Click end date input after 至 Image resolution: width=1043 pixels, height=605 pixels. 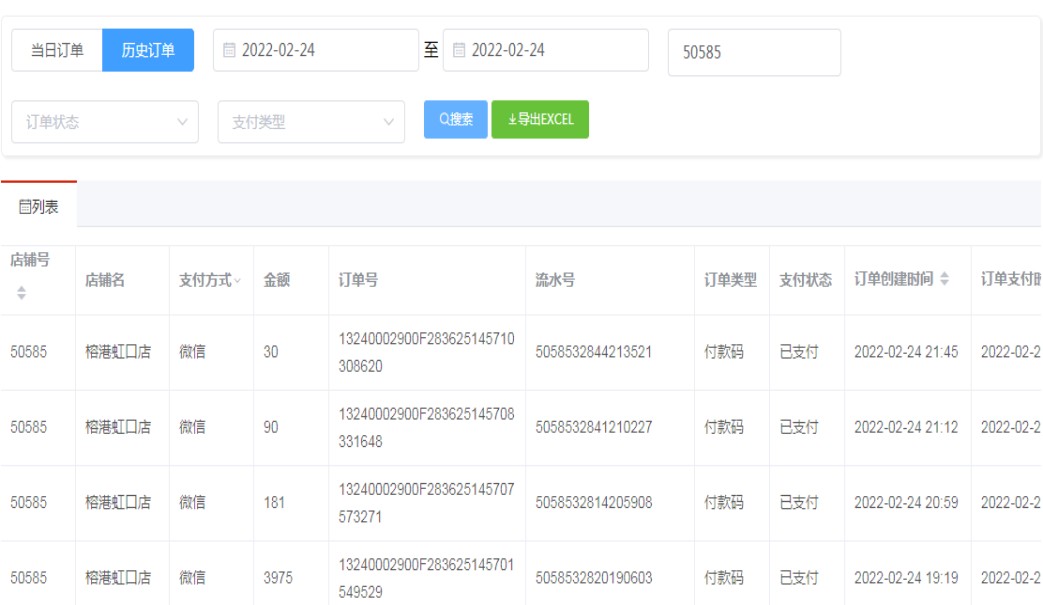coord(550,50)
